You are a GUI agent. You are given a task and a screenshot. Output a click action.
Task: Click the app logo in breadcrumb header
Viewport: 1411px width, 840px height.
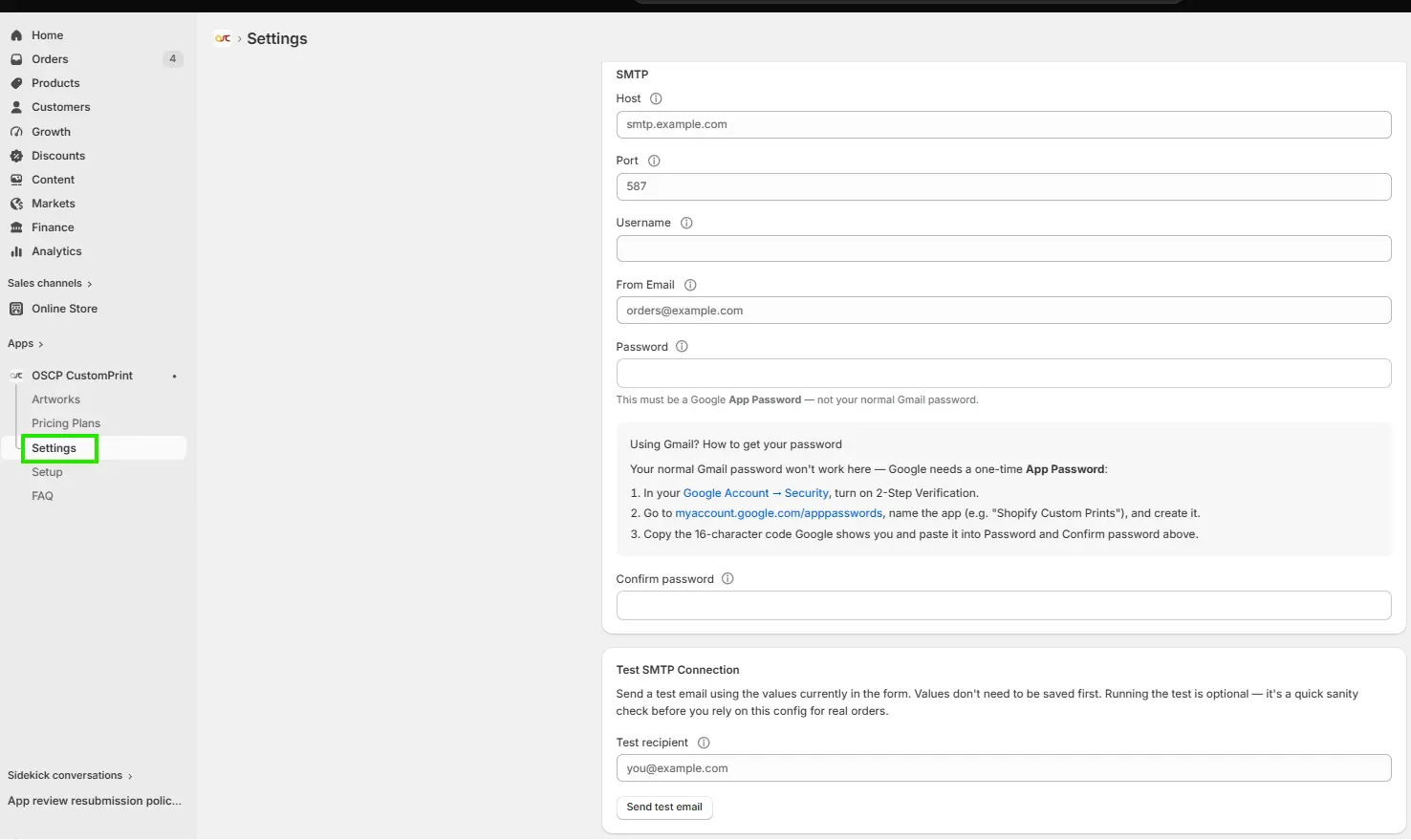[x=223, y=38]
